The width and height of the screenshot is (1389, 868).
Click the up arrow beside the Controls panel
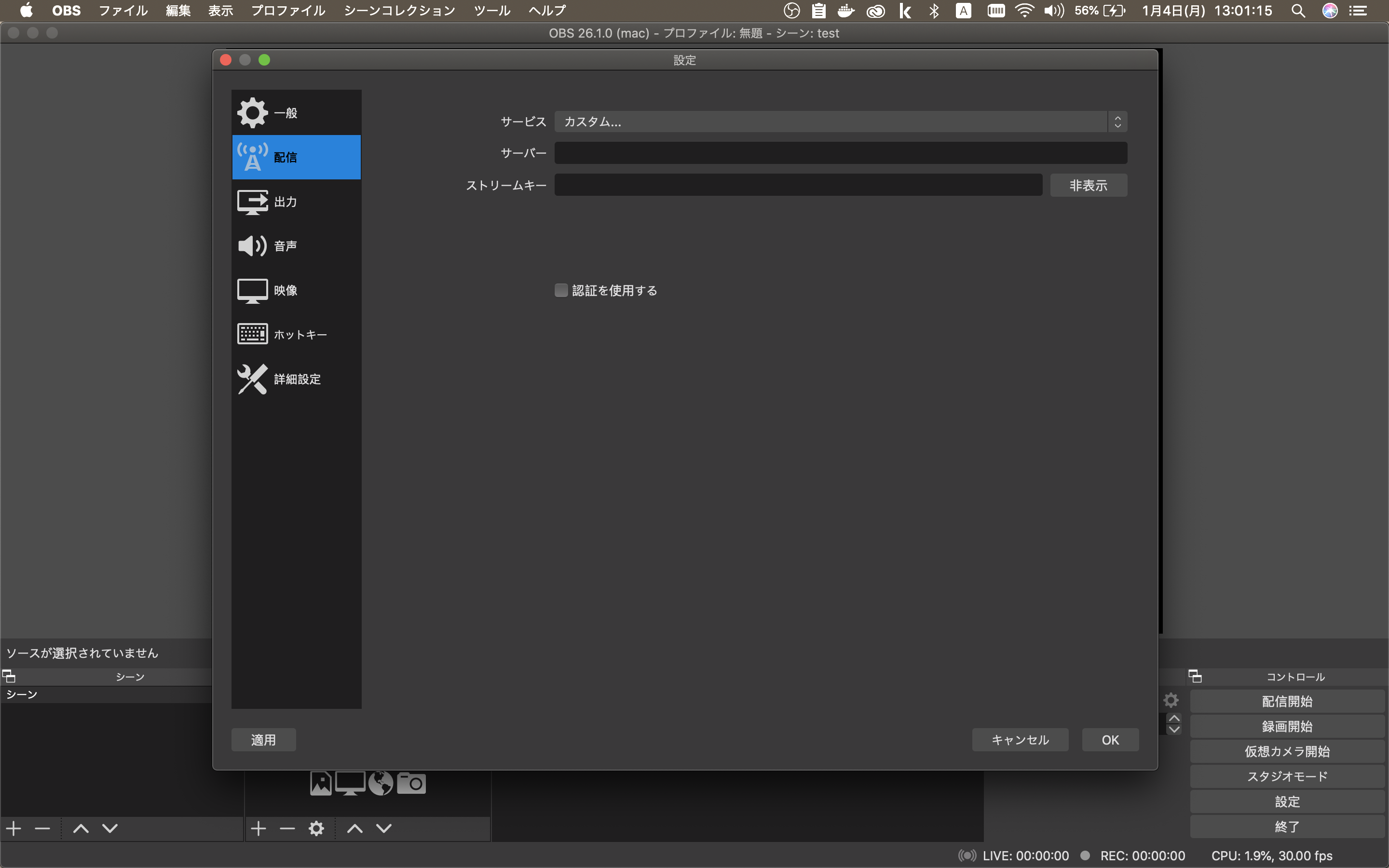click(x=1174, y=719)
